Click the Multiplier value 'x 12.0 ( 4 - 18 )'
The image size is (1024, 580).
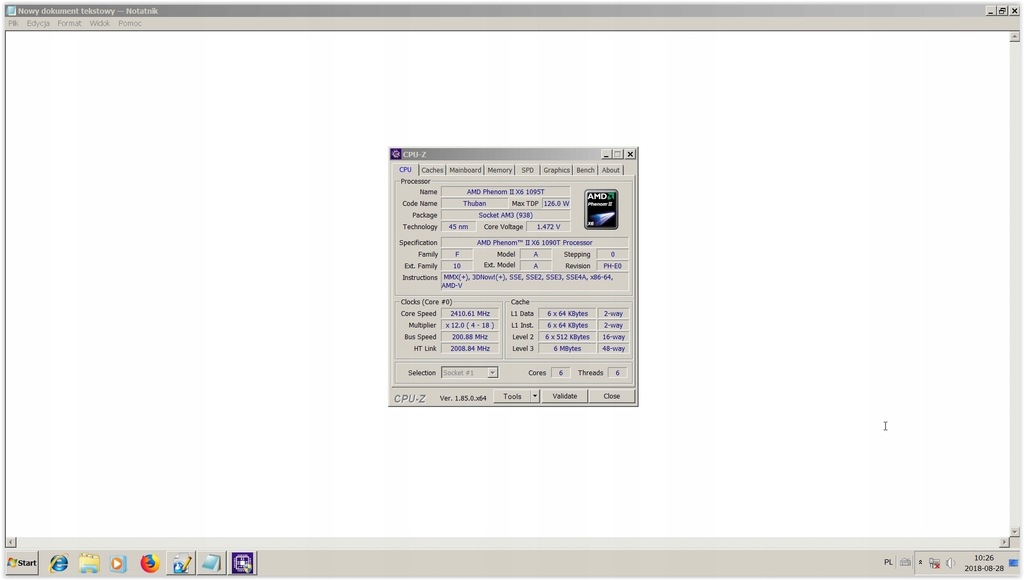point(470,325)
